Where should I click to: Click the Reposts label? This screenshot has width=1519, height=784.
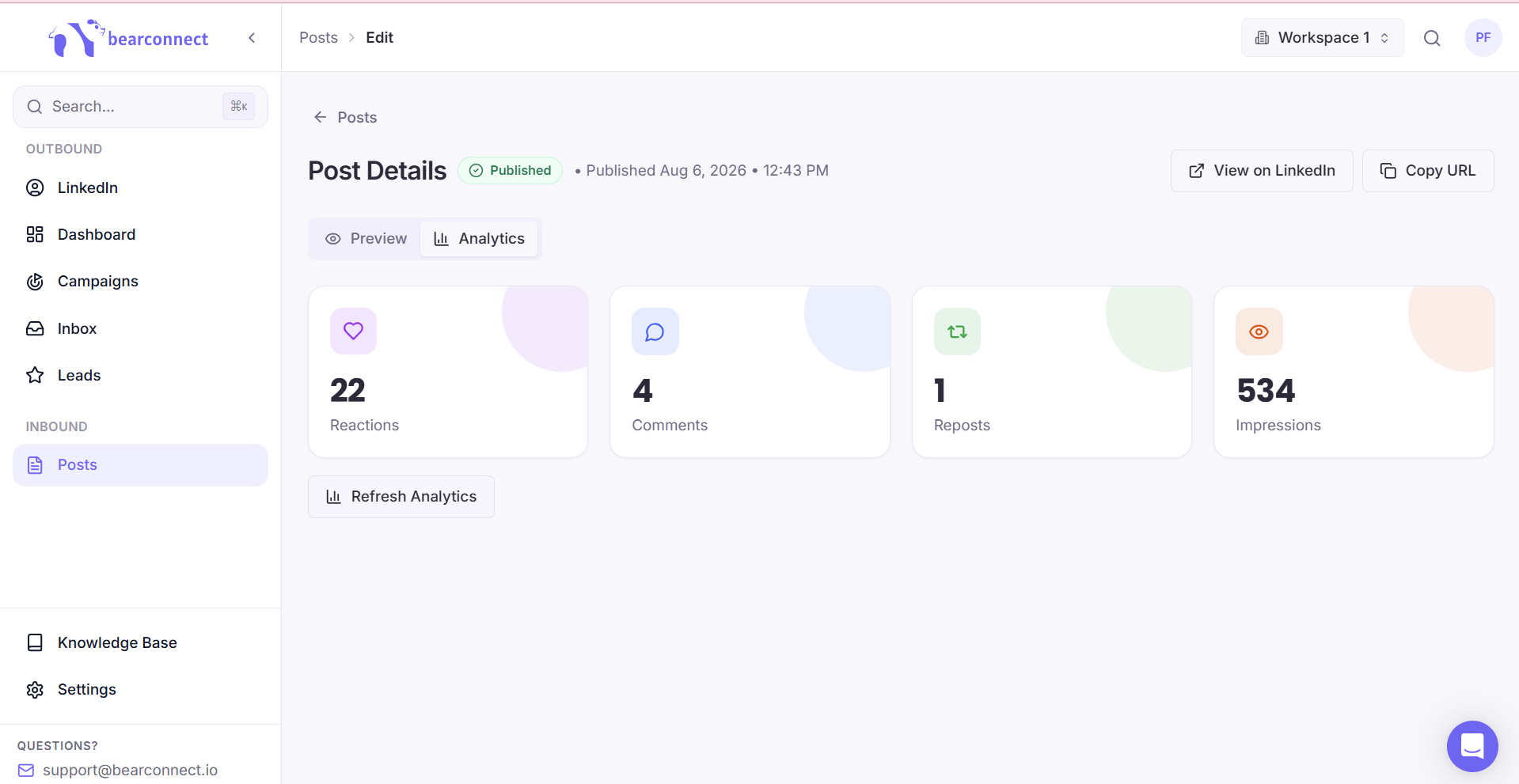click(962, 426)
